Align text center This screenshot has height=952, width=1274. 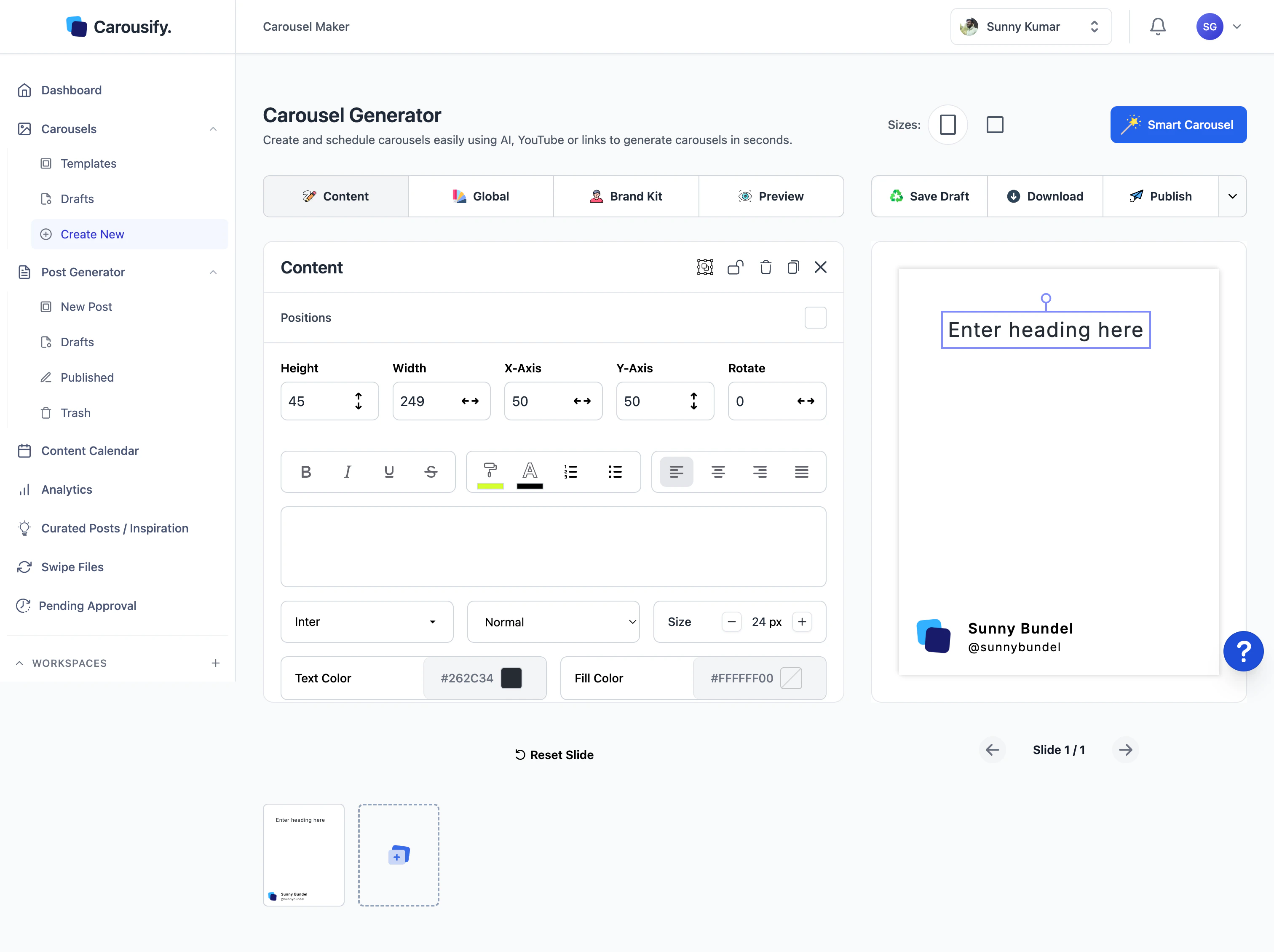[x=717, y=472]
